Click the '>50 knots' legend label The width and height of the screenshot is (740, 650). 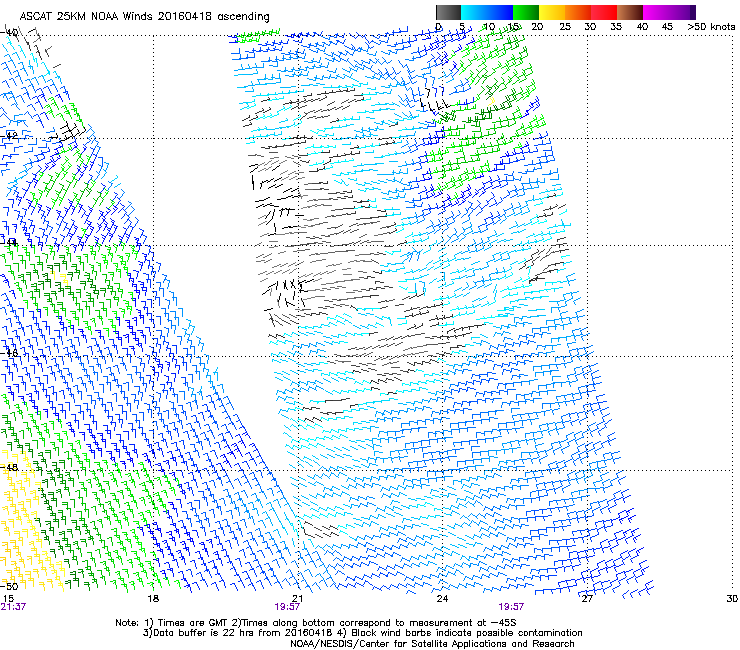pyautogui.click(x=711, y=27)
